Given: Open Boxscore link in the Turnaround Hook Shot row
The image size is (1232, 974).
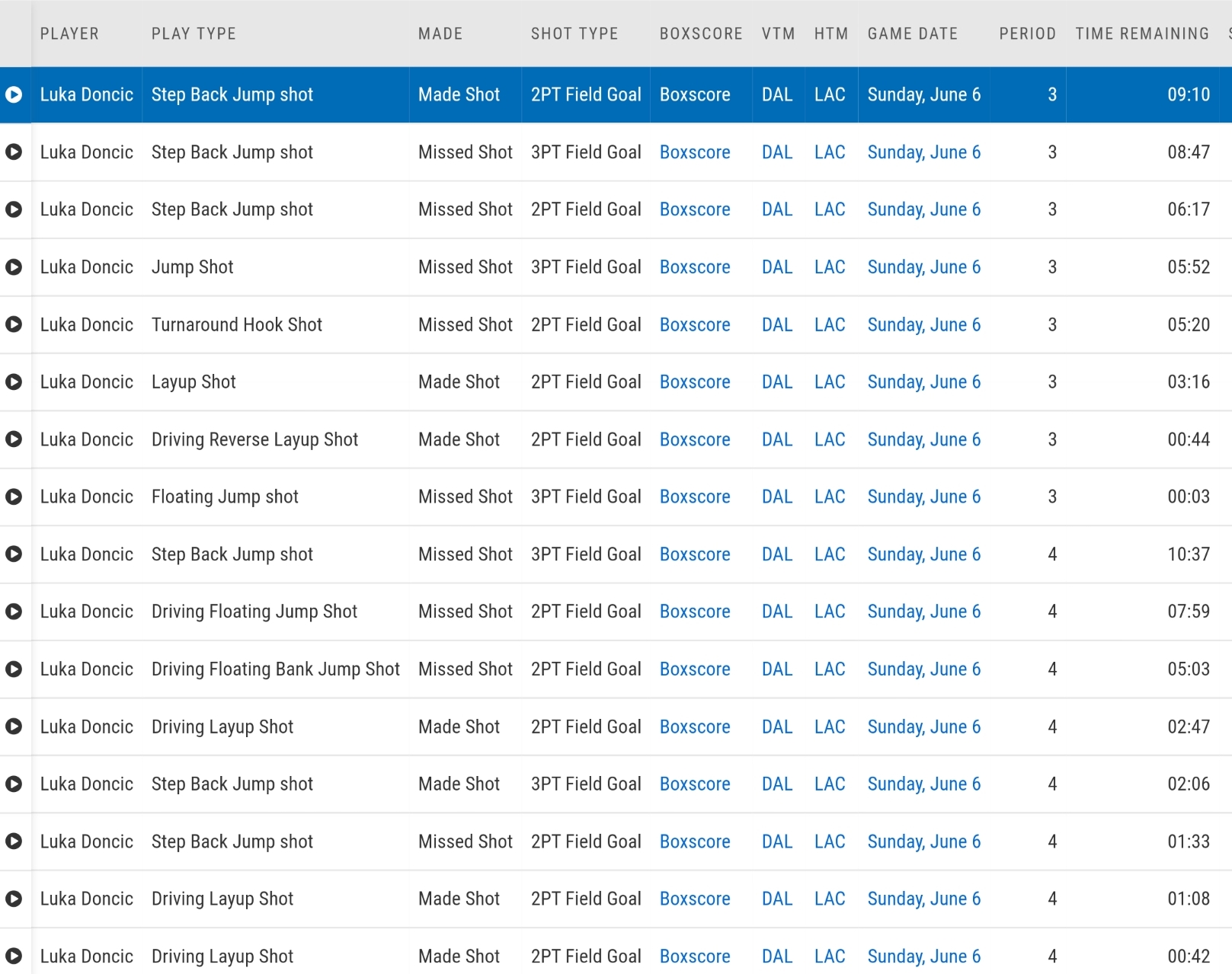Looking at the screenshot, I should click(695, 324).
